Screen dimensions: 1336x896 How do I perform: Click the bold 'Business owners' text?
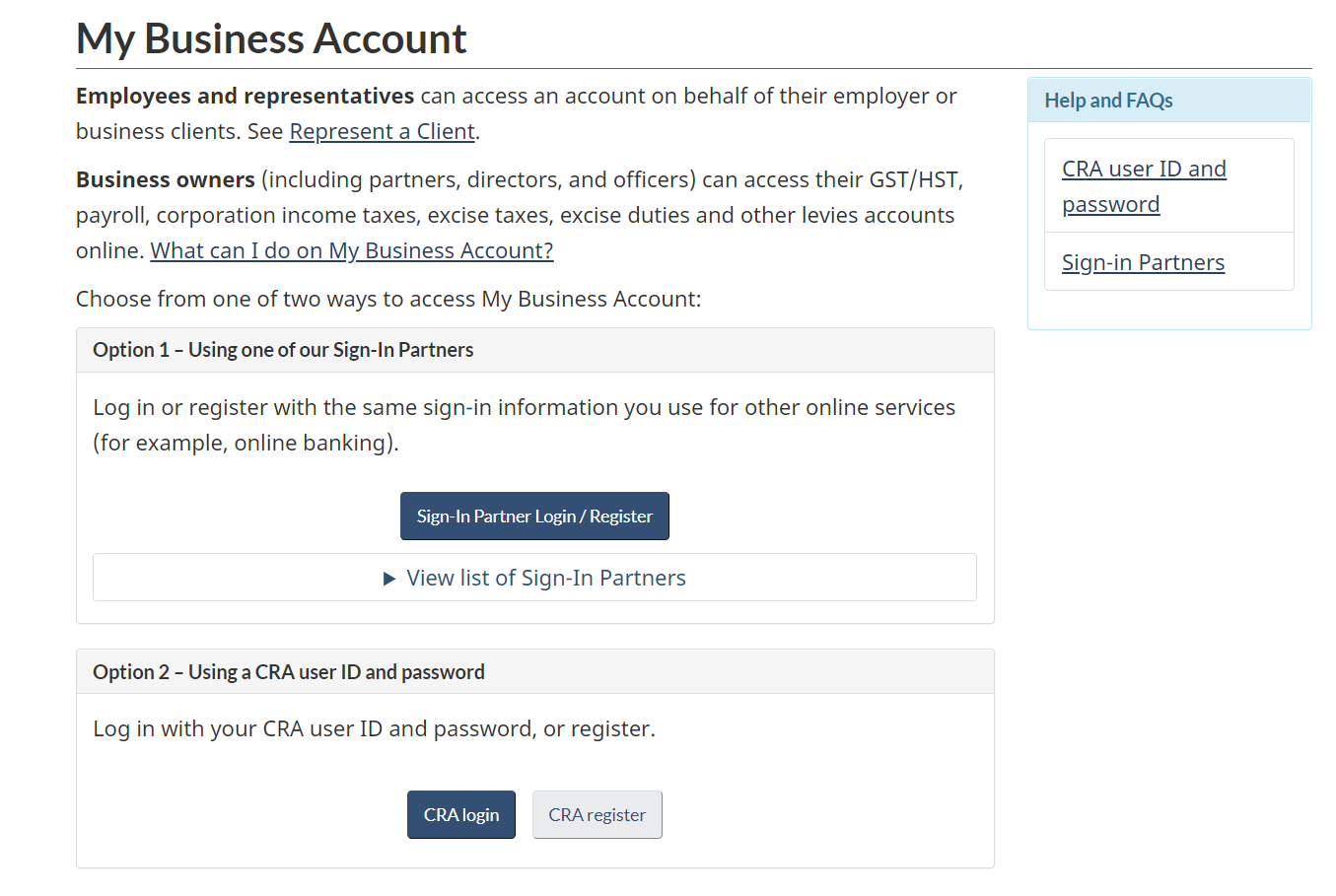click(x=166, y=180)
